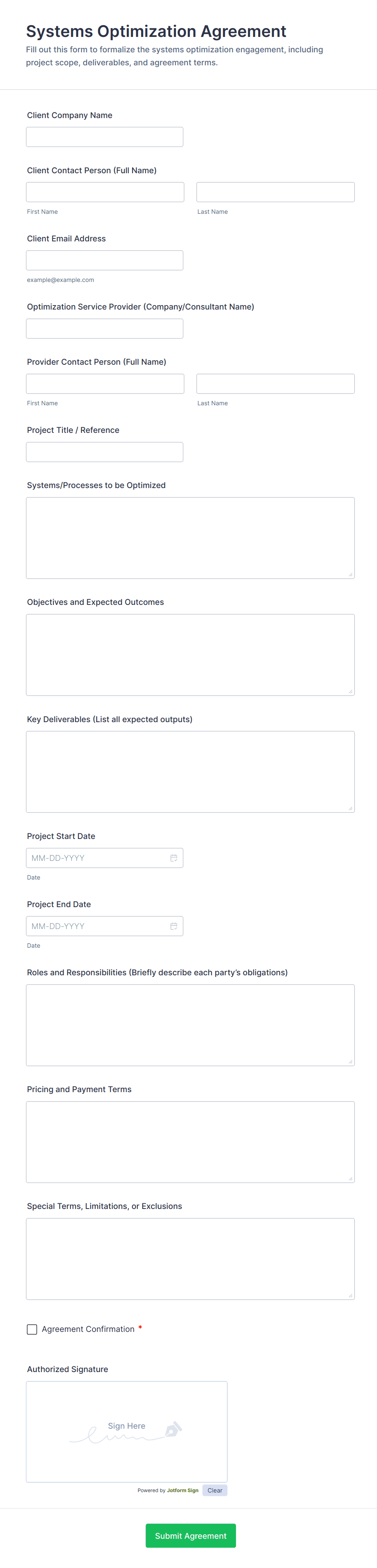The image size is (377, 1568).
Task: Click the Key Deliverables text area
Action: [191, 772]
